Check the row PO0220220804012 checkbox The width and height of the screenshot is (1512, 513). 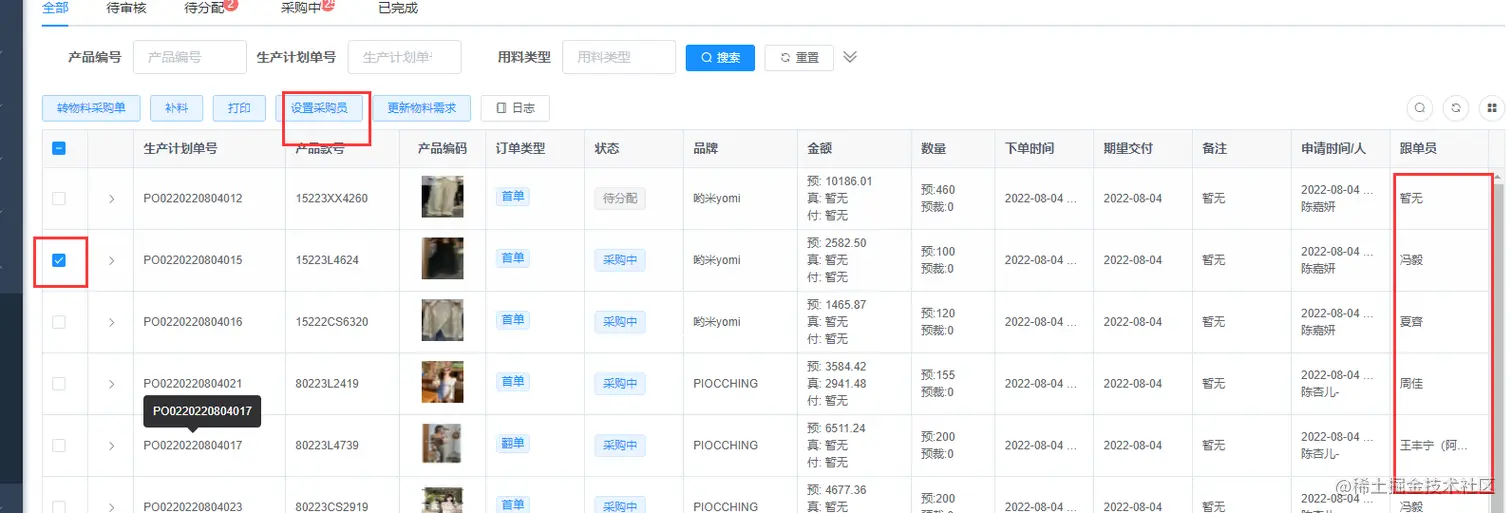pyautogui.click(x=59, y=198)
